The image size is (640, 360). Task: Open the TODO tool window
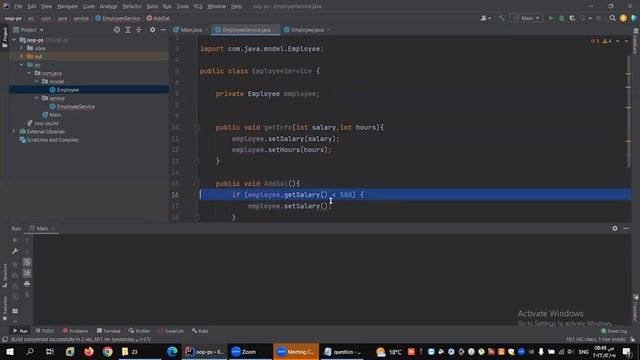pos(44,331)
